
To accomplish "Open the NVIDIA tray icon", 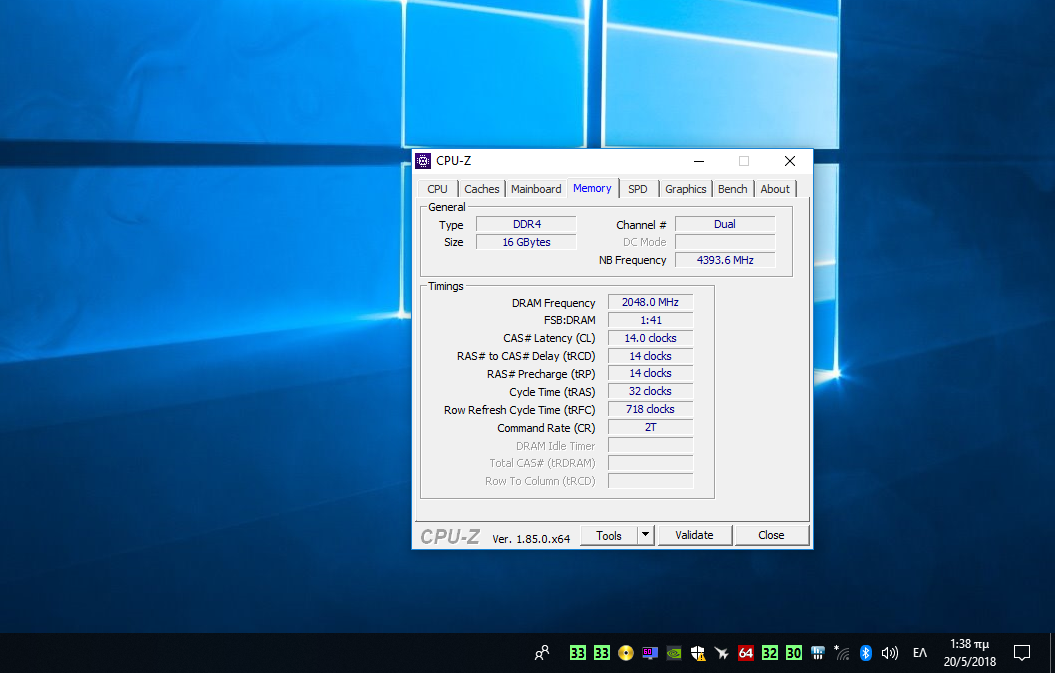I will (674, 653).
